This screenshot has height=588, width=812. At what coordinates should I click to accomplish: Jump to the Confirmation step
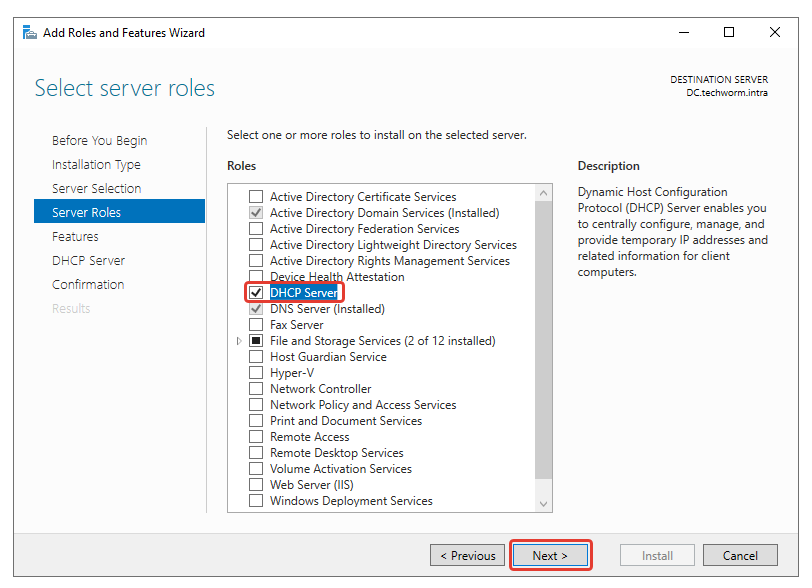click(88, 285)
